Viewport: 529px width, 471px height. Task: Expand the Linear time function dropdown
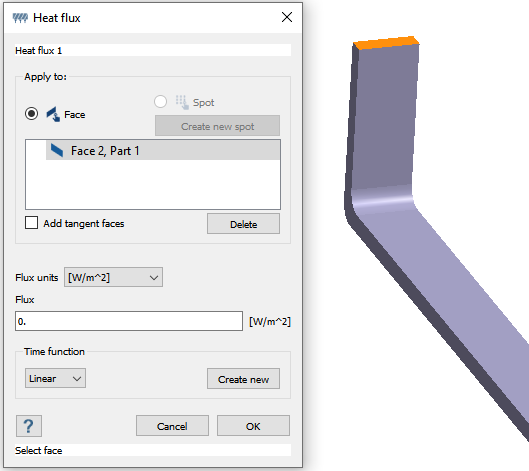55,378
